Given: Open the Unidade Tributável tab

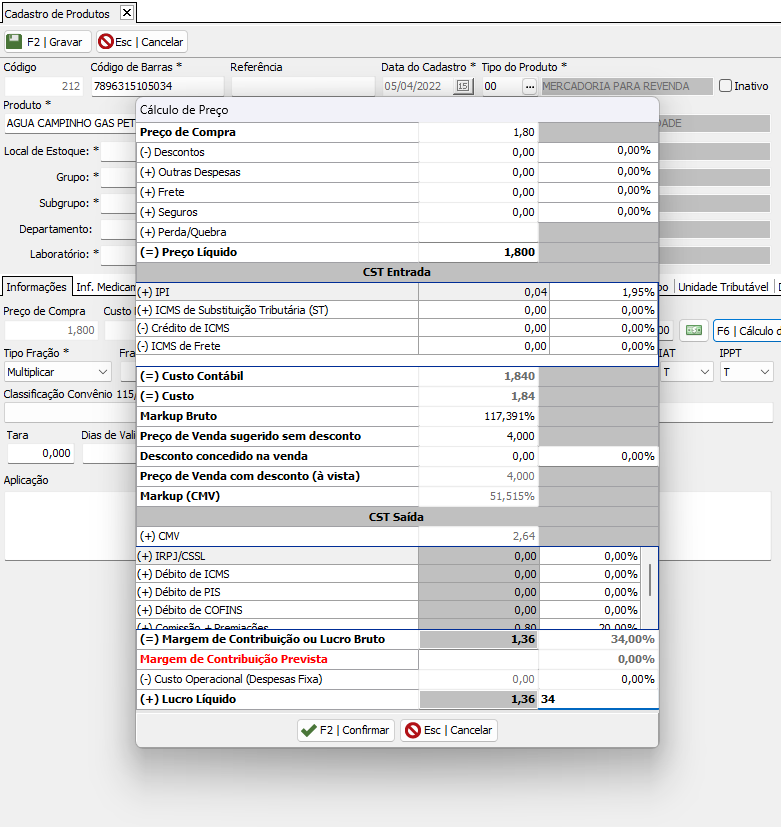Looking at the screenshot, I should 723,287.
